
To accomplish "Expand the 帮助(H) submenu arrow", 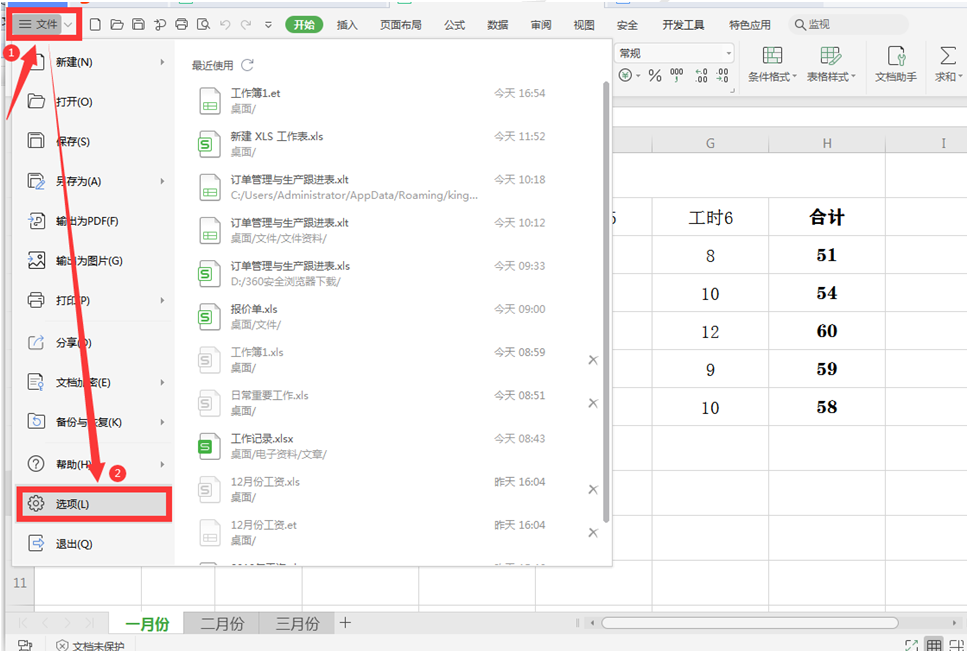I will [162, 464].
